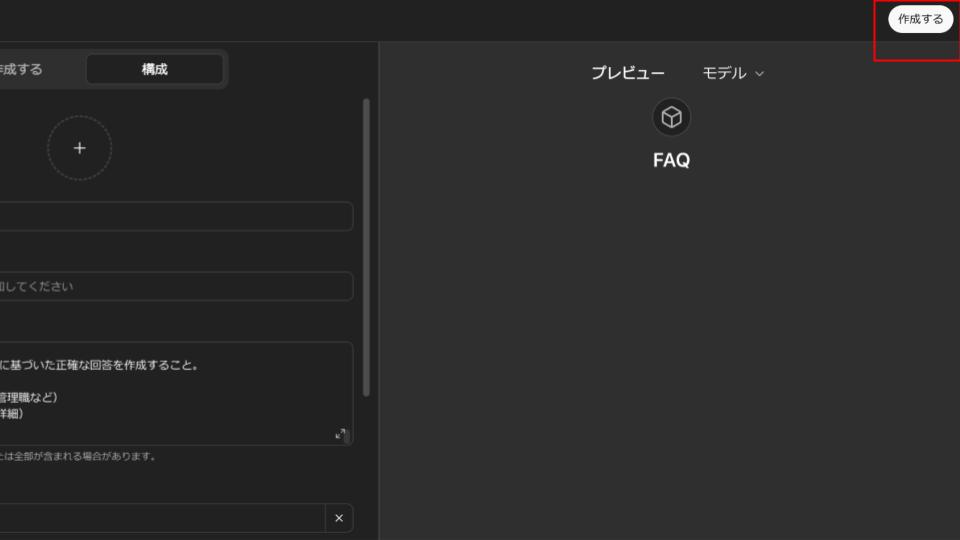Expand the instructions editor with the arrows icon

coord(340,434)
